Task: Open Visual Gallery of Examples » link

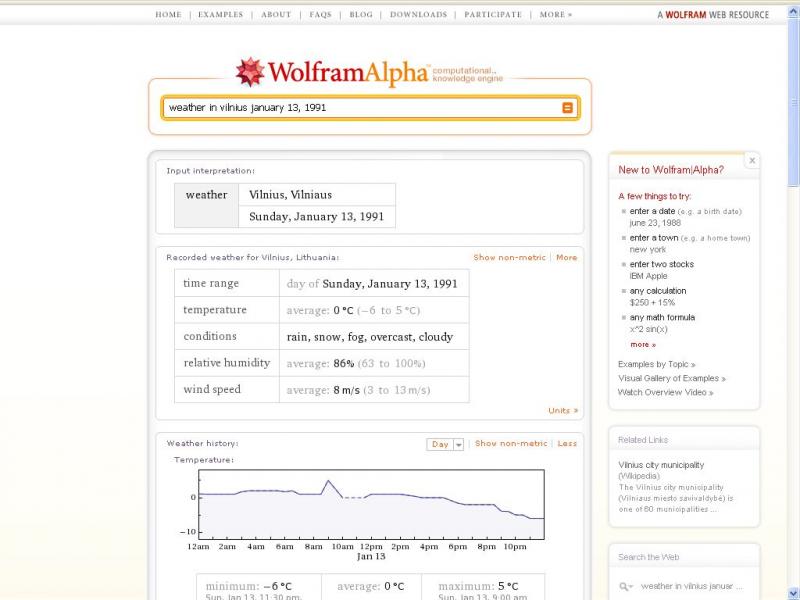Action: coord(671,379)
